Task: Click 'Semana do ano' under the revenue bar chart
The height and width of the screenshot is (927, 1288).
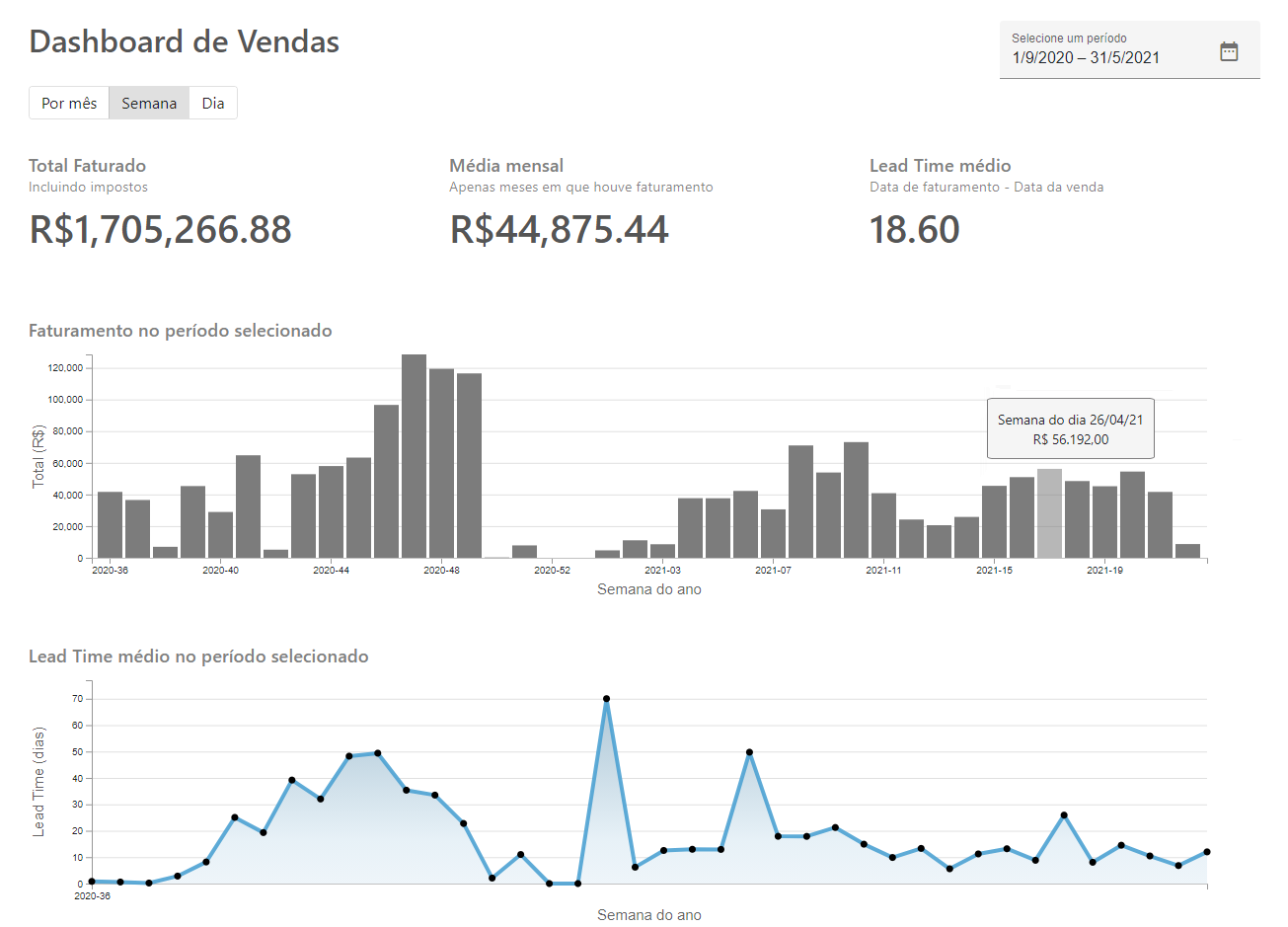Action: tap(649, 589)
